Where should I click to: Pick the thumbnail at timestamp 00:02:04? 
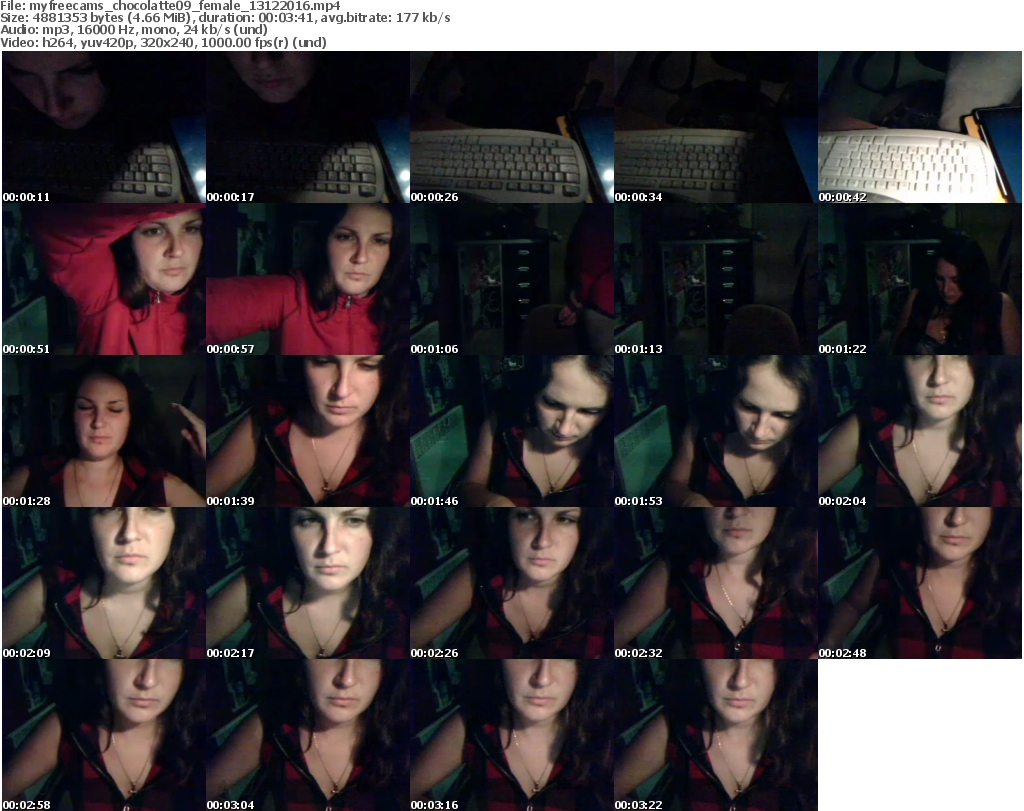[920, 431]
